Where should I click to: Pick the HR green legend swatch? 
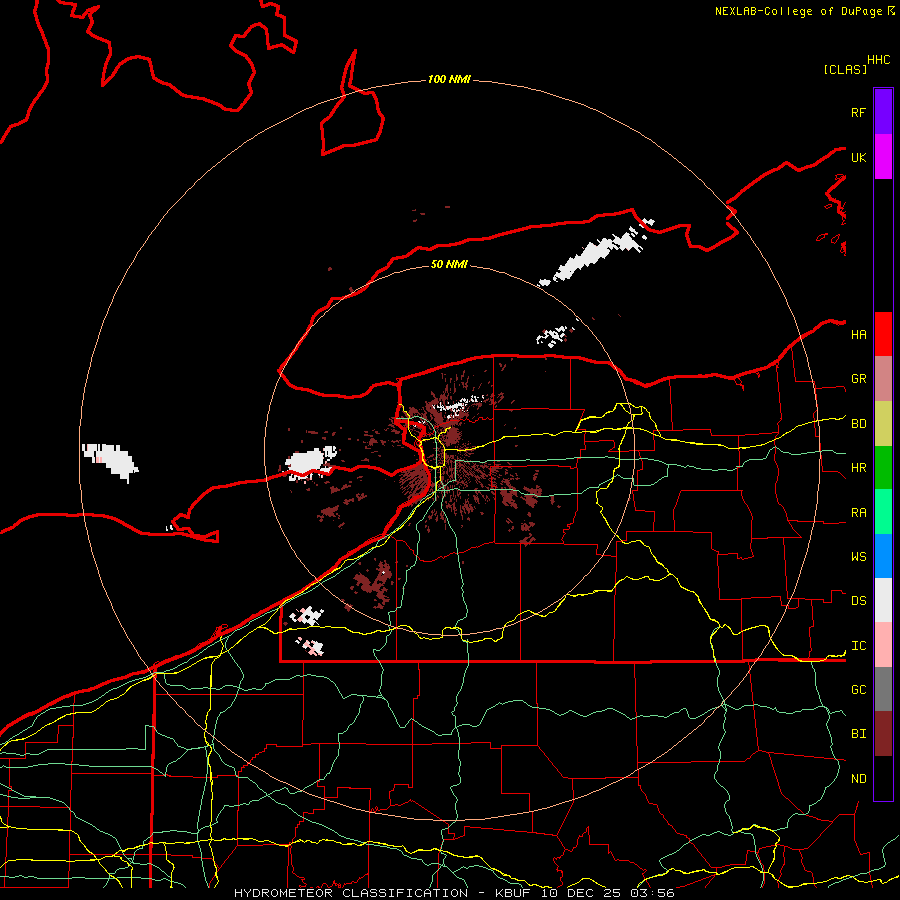[883, 468]
